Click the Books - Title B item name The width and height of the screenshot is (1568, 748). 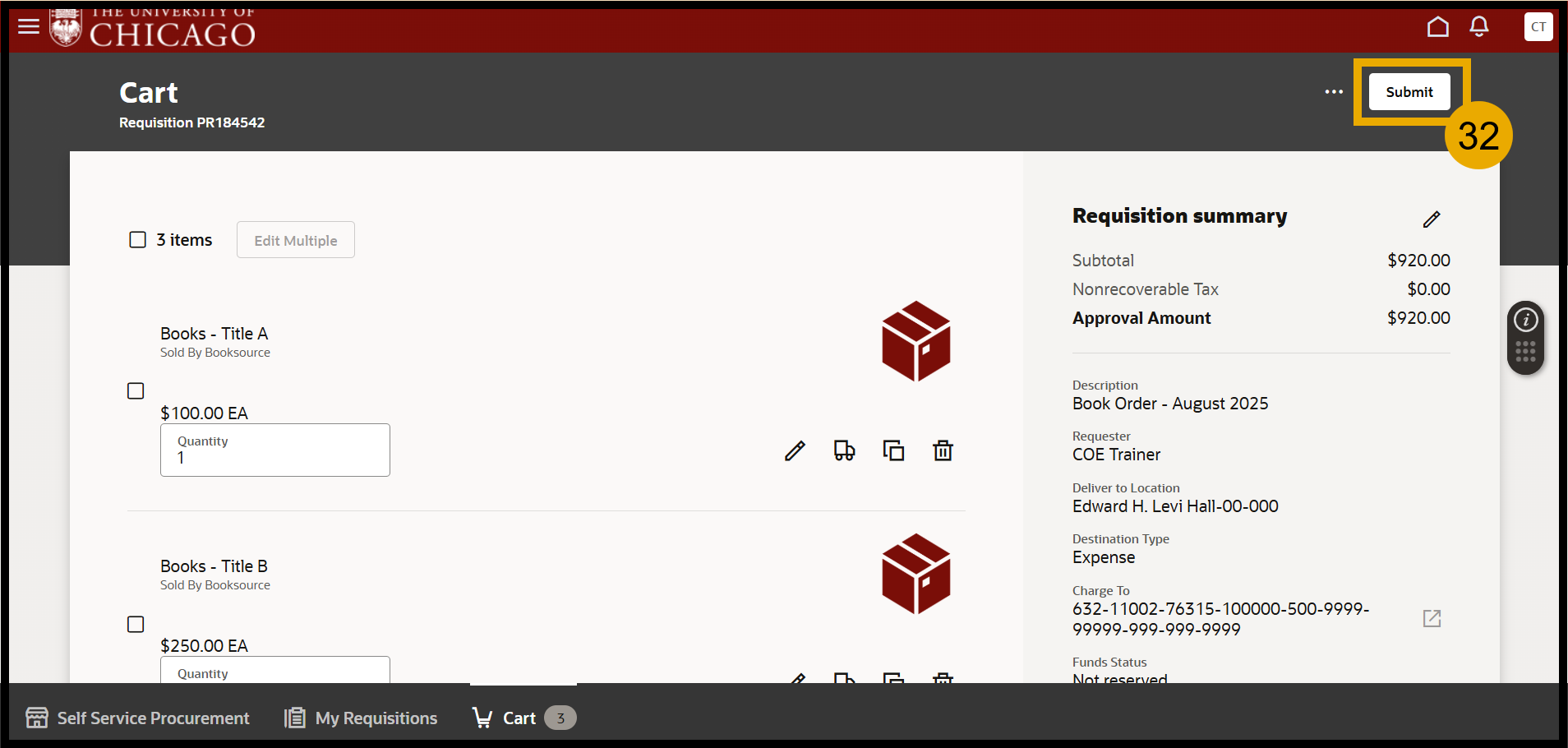[214, 566]
